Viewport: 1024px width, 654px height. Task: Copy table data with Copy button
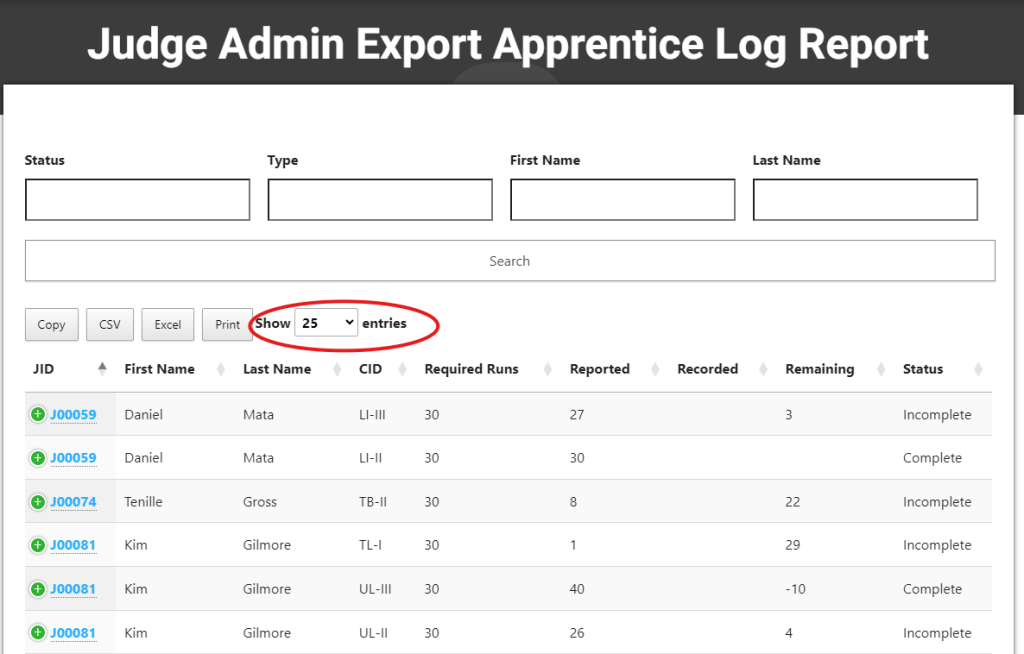tap(51, 324)
